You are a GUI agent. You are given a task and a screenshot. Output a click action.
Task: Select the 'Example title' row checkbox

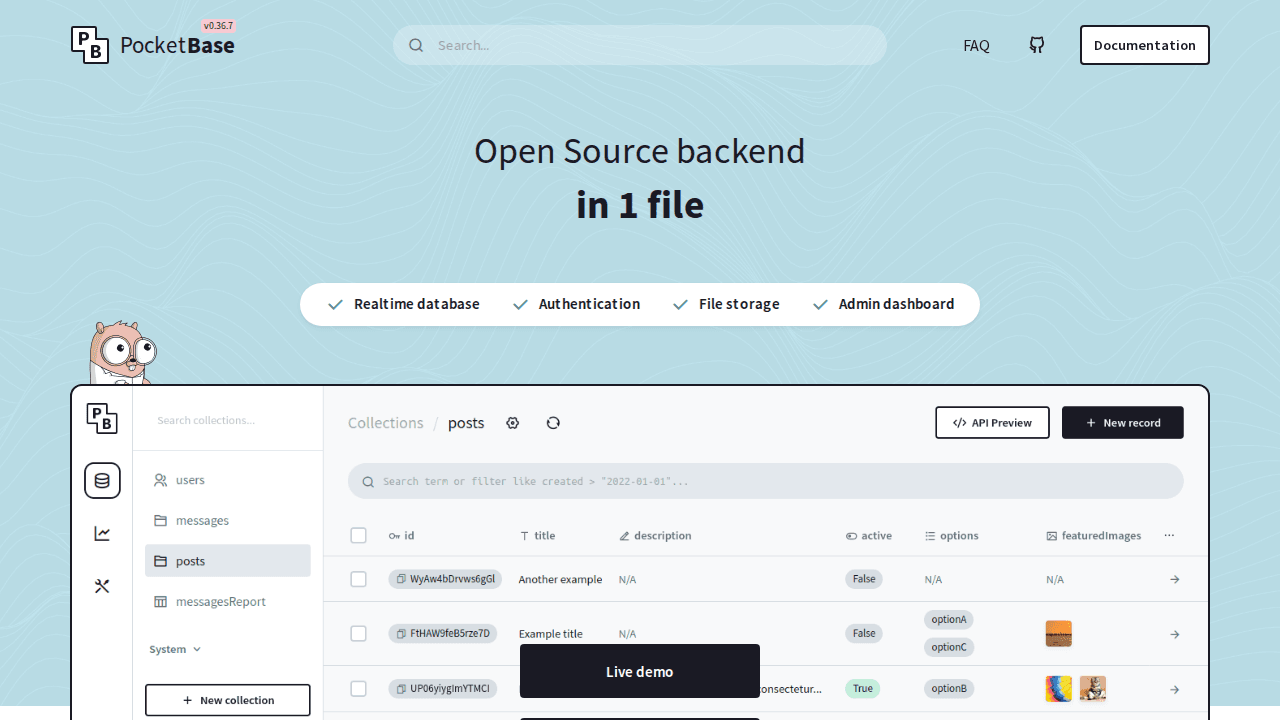(x=359, y=634)
